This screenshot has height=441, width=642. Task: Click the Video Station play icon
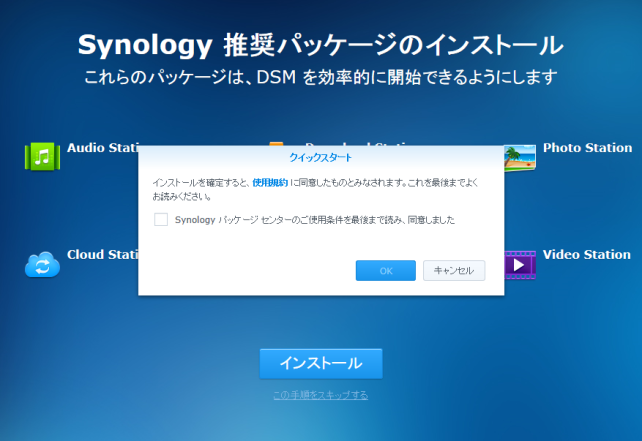click(520, 265)
